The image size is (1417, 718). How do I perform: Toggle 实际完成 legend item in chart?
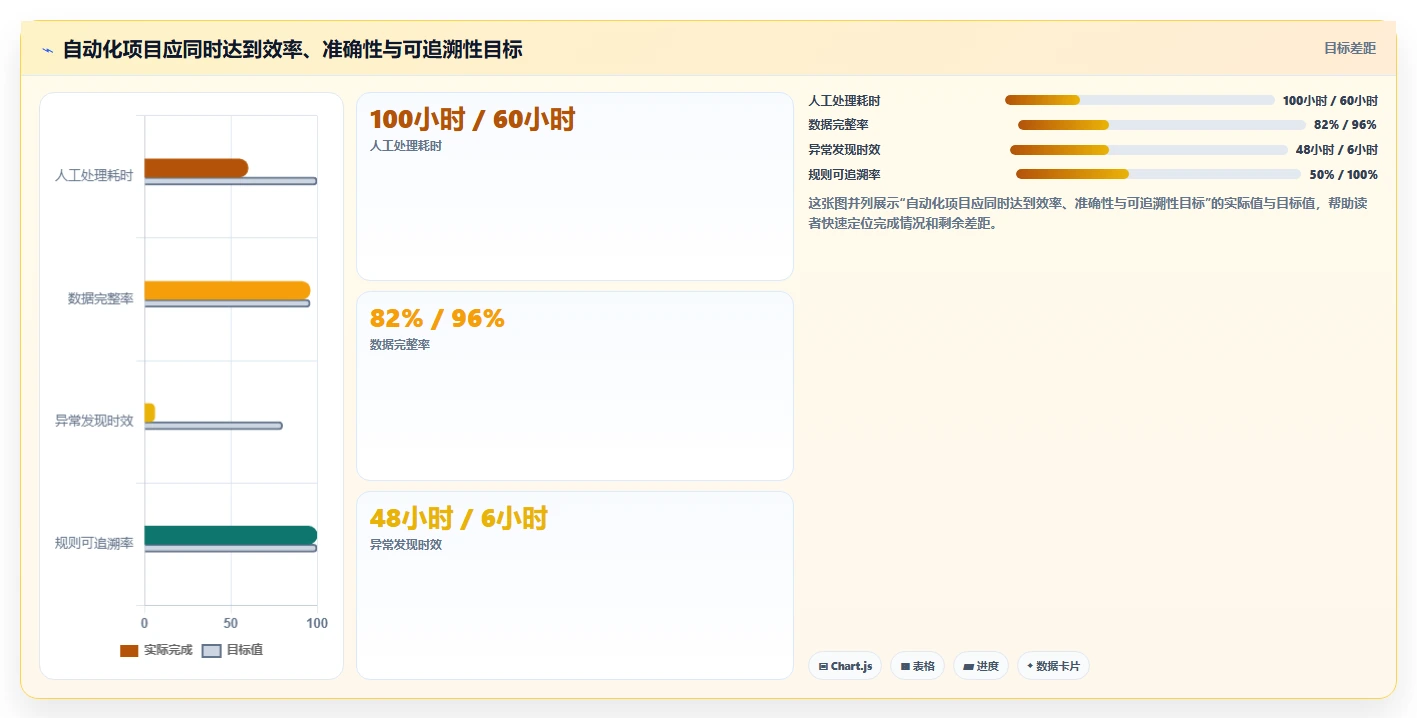point(156,650)
